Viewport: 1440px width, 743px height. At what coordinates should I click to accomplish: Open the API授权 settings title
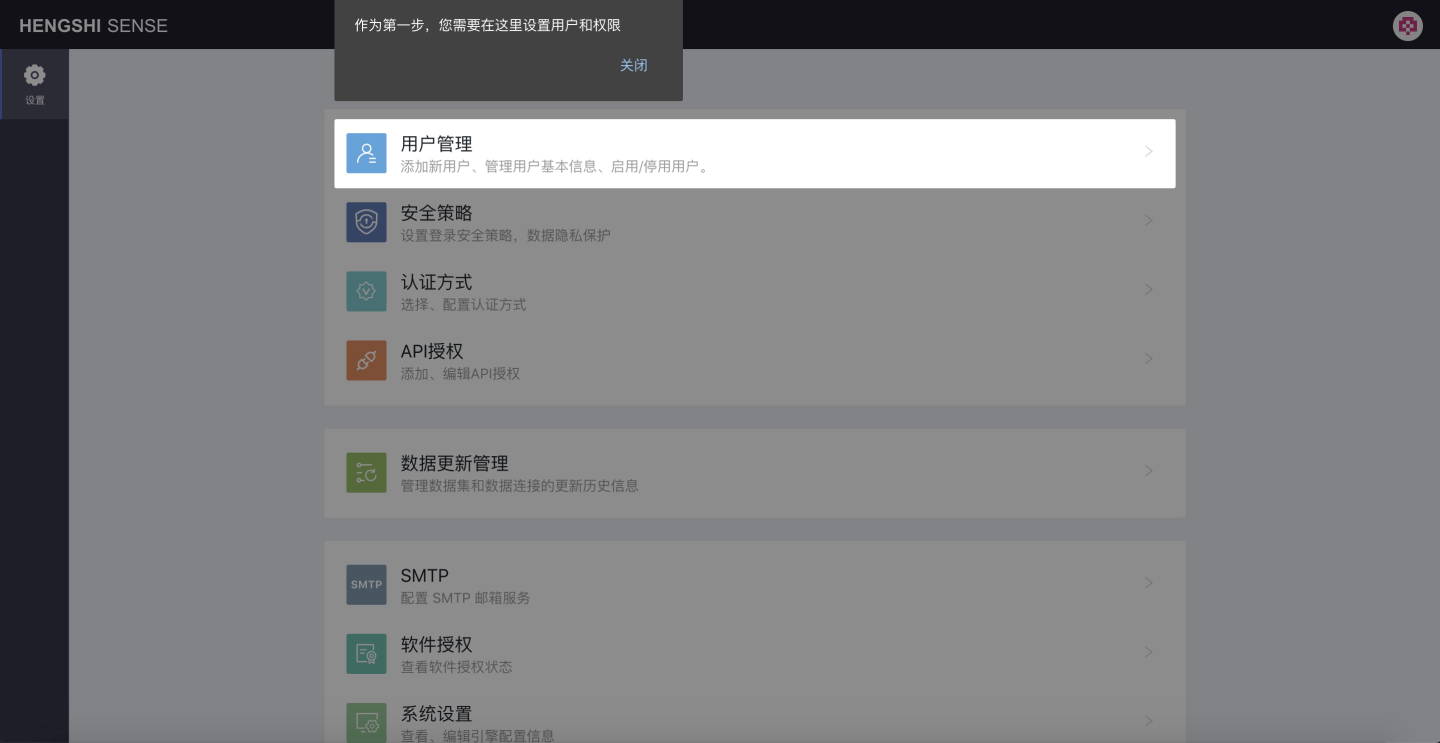click(432, 352)
